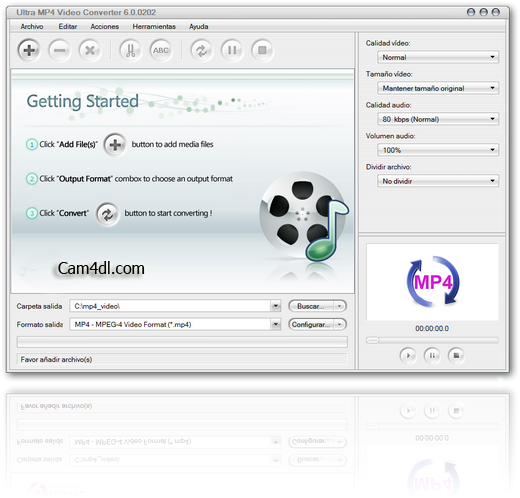Image resolution: width=520 pixels, height=498 pixels.
Task: Open the Herramientas menu
Action: (154, 27)
